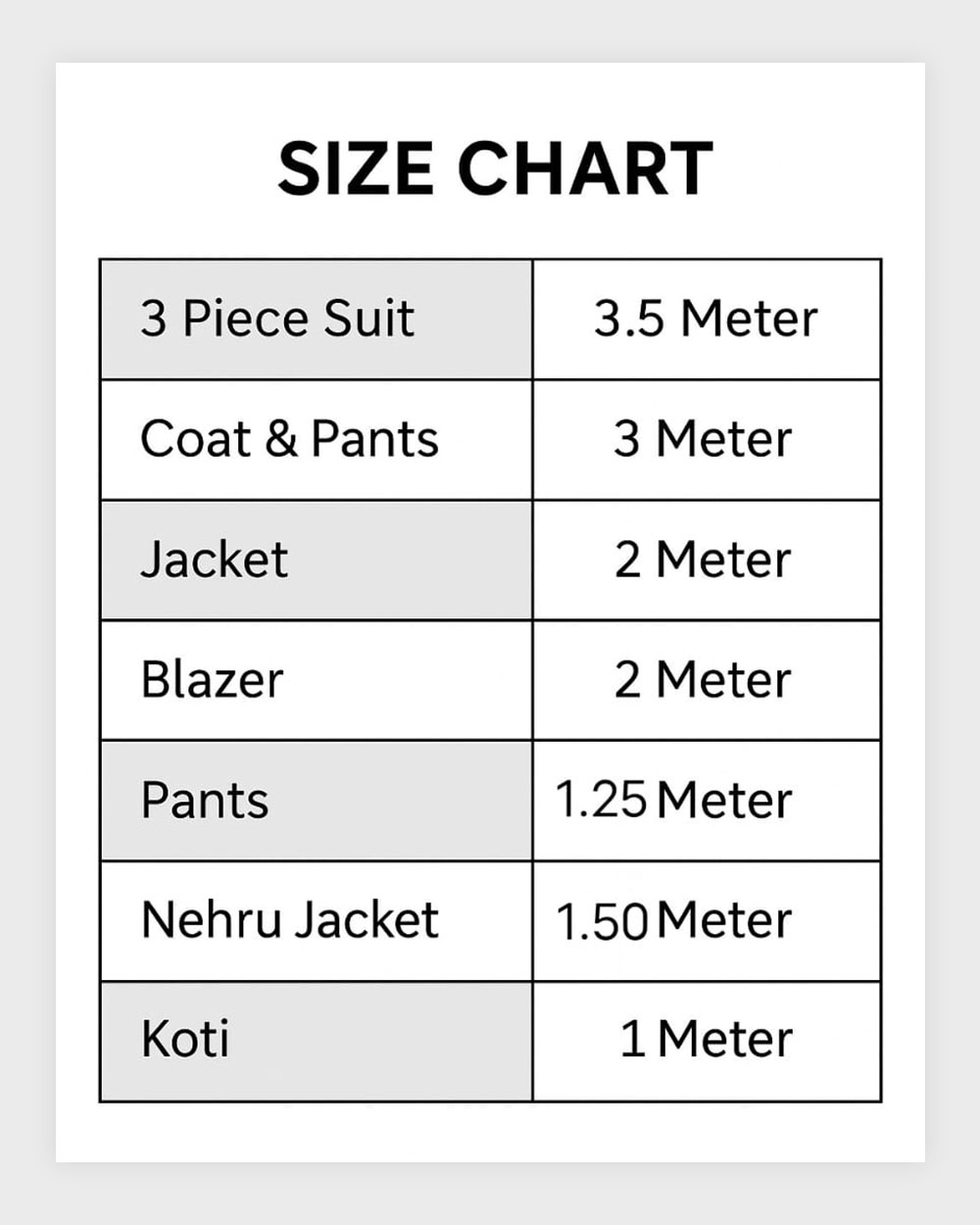Select the 1 Meter value beside Koti
Viewport: 980px width, 1225px height.
point(706,1040)
